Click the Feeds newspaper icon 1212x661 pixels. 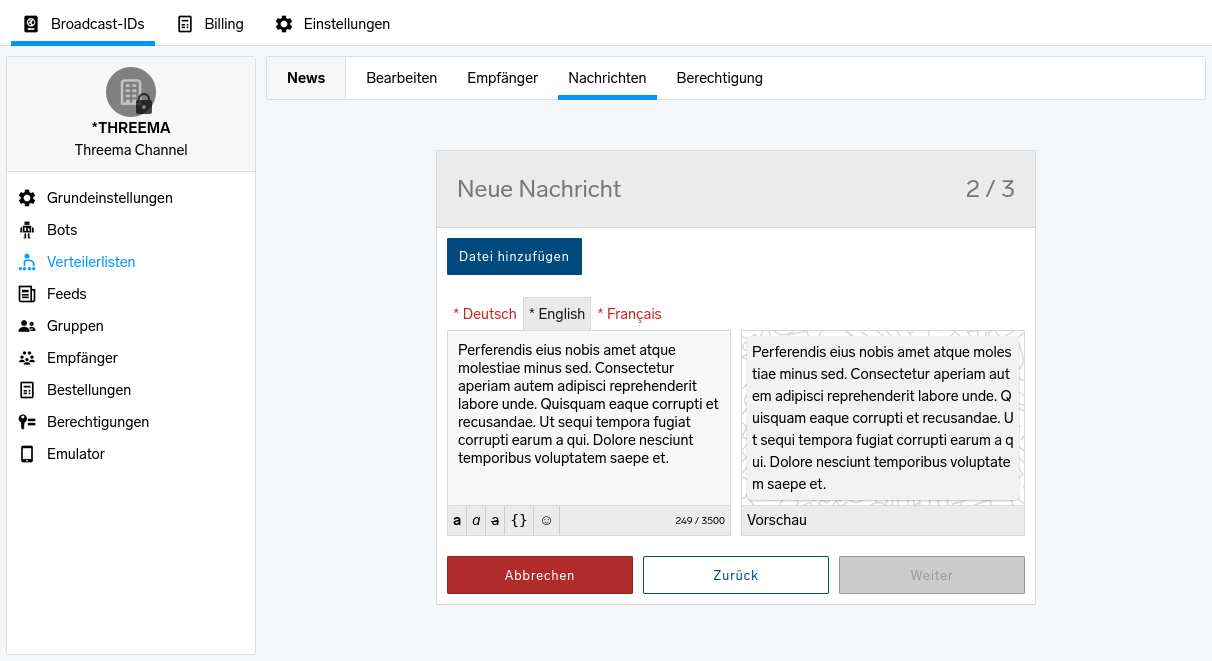point(27,294)
